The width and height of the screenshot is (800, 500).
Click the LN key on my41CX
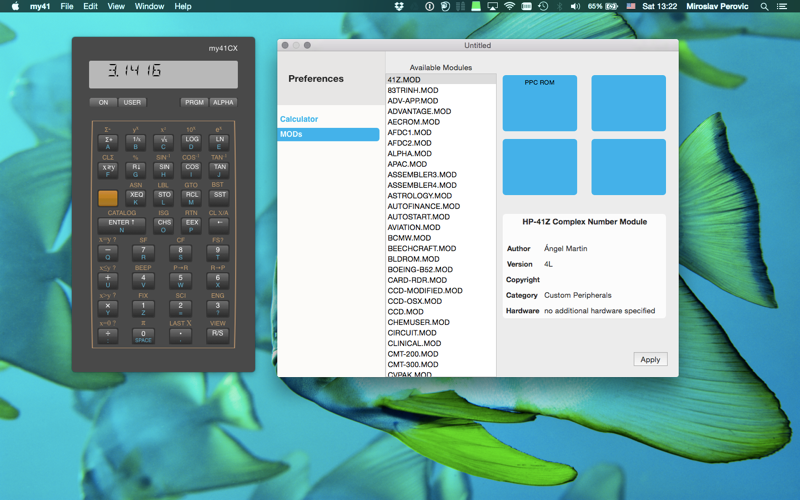coord(219,142)
